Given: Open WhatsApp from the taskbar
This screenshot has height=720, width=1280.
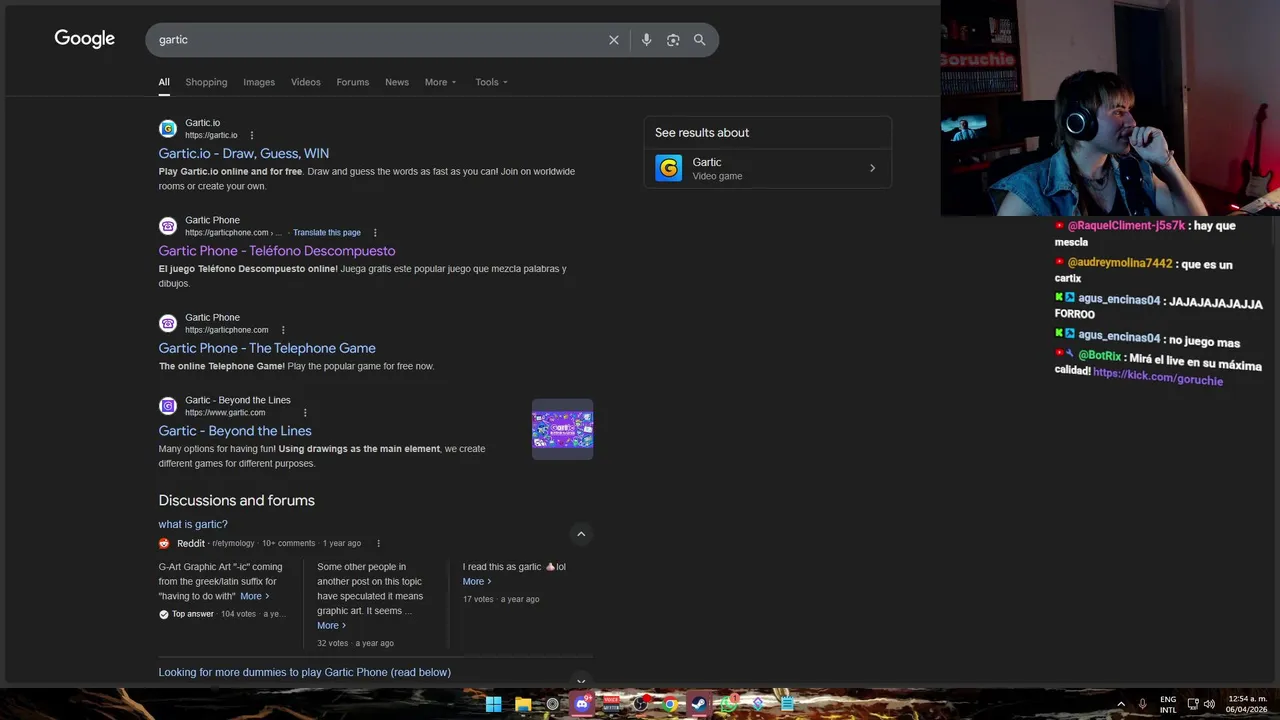Looking at the screenshot, I should coord(729,704).
